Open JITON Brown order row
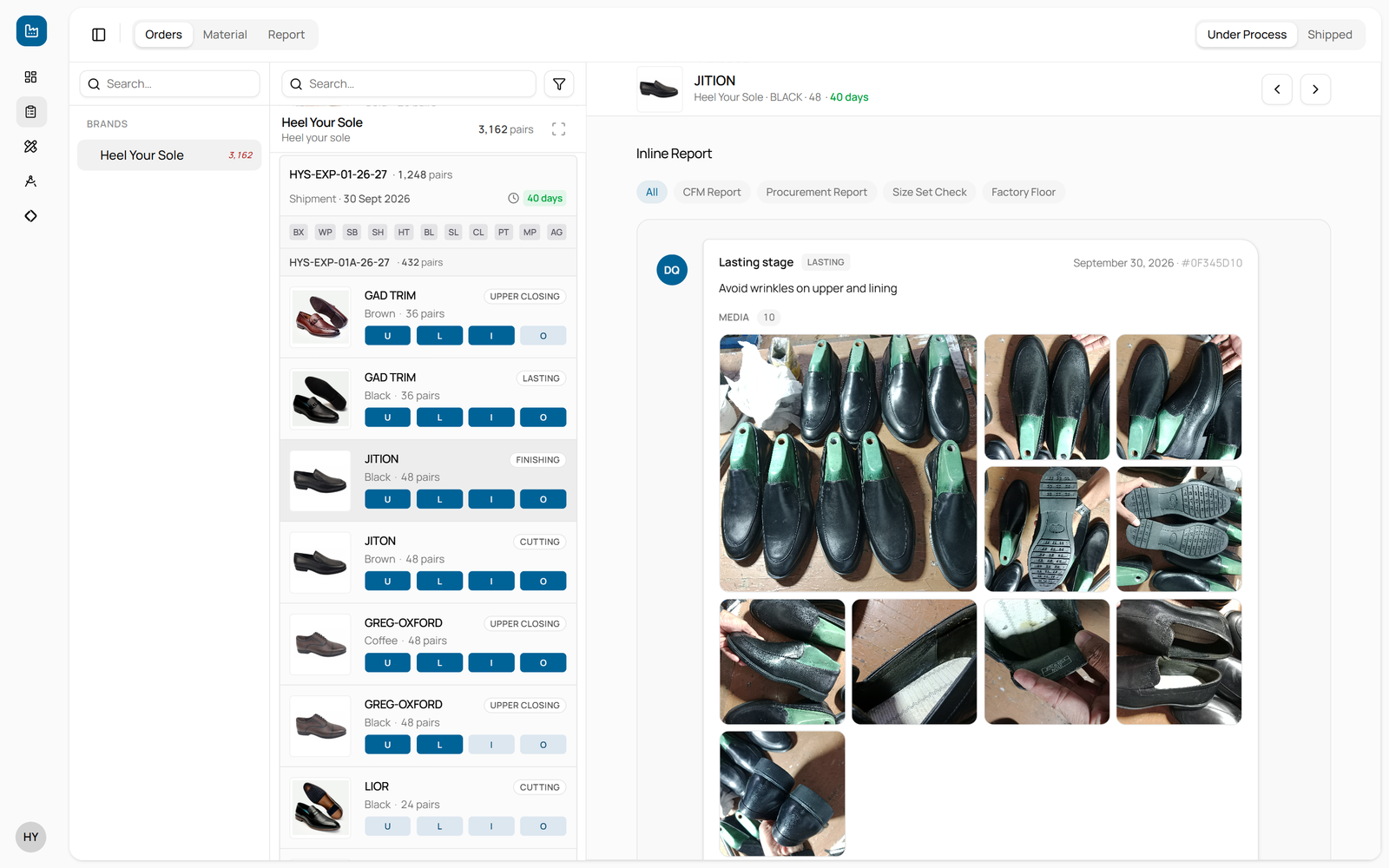 [428, 562]
